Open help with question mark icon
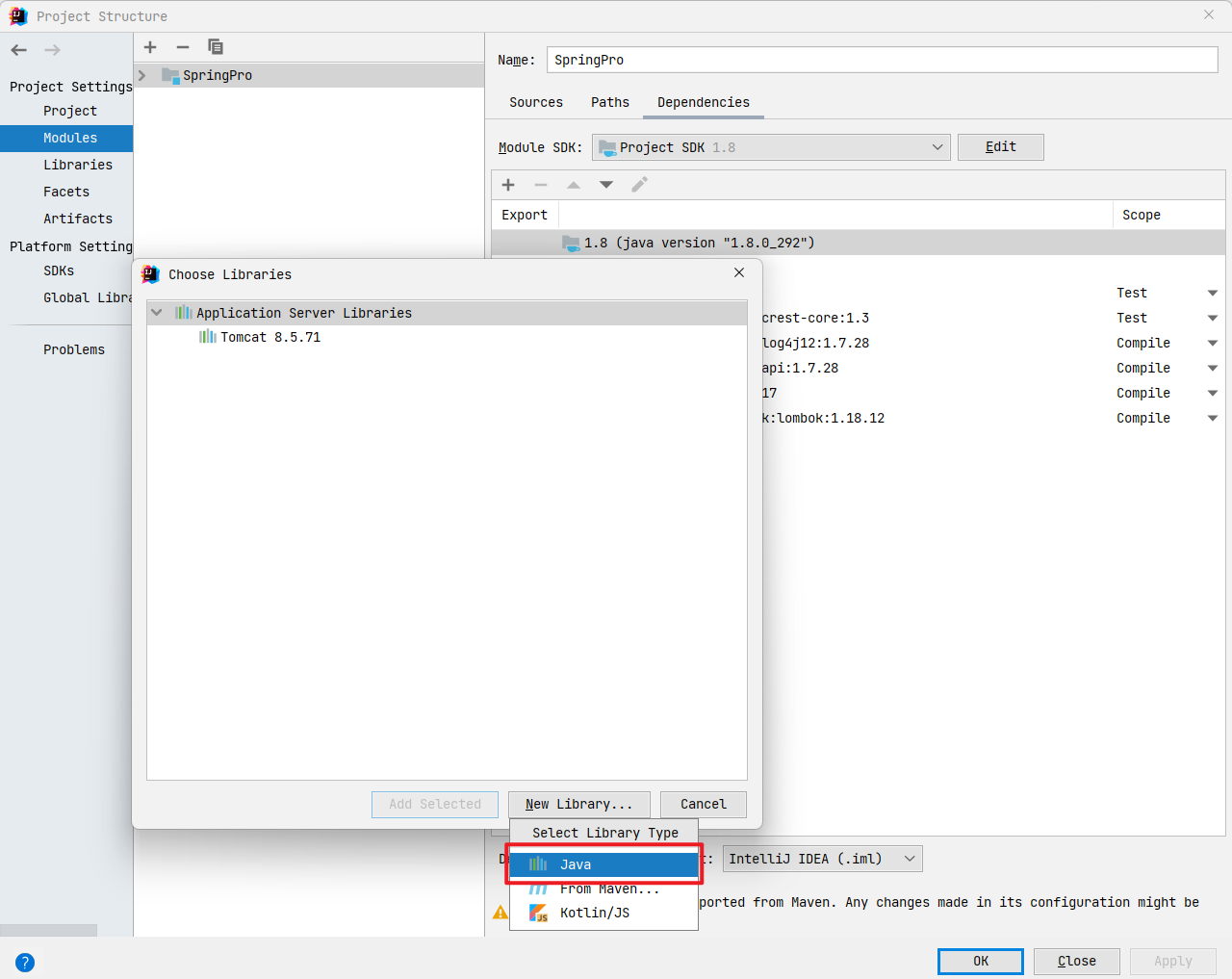 pos(25,962)
